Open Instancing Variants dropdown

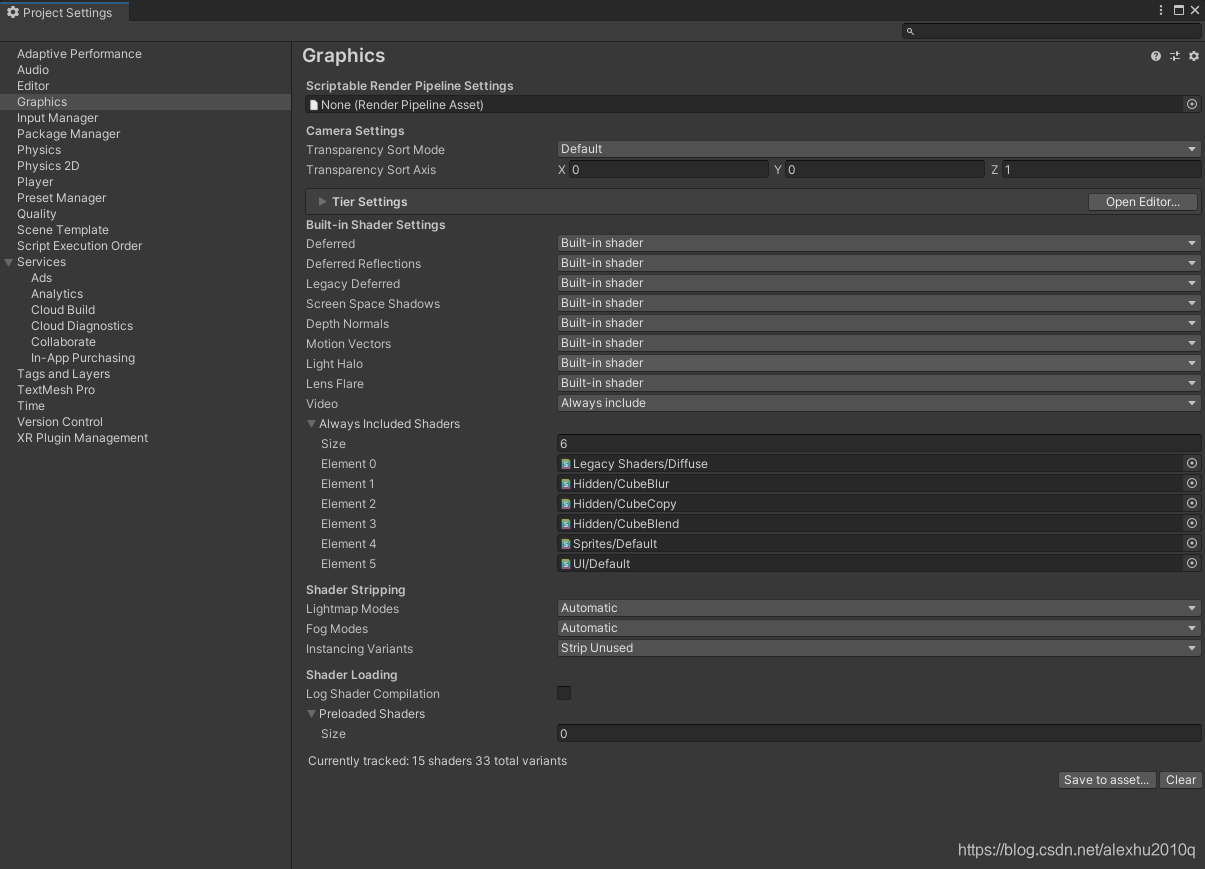(x=879, y=648)
